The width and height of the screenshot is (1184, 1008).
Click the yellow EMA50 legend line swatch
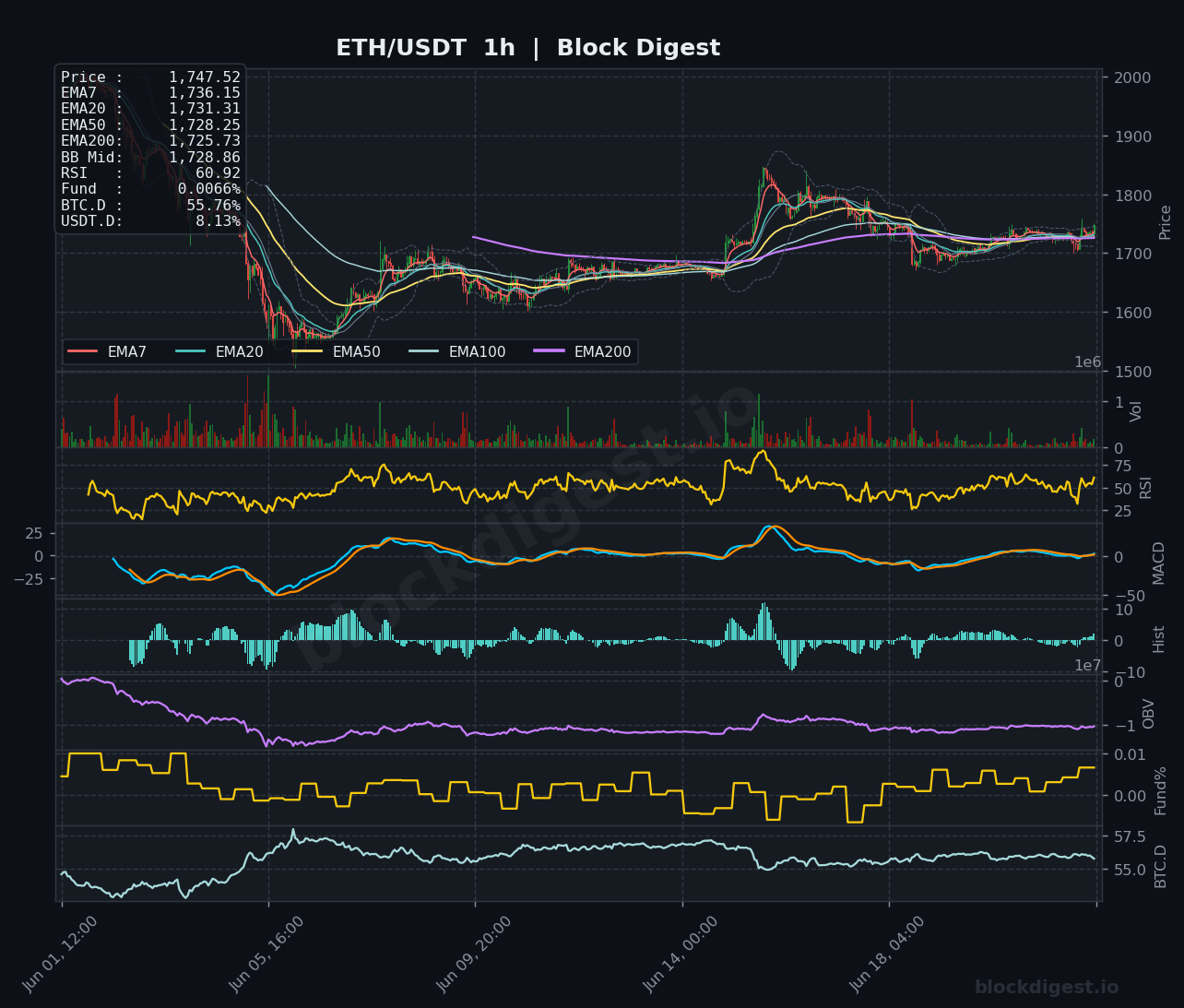307,351
